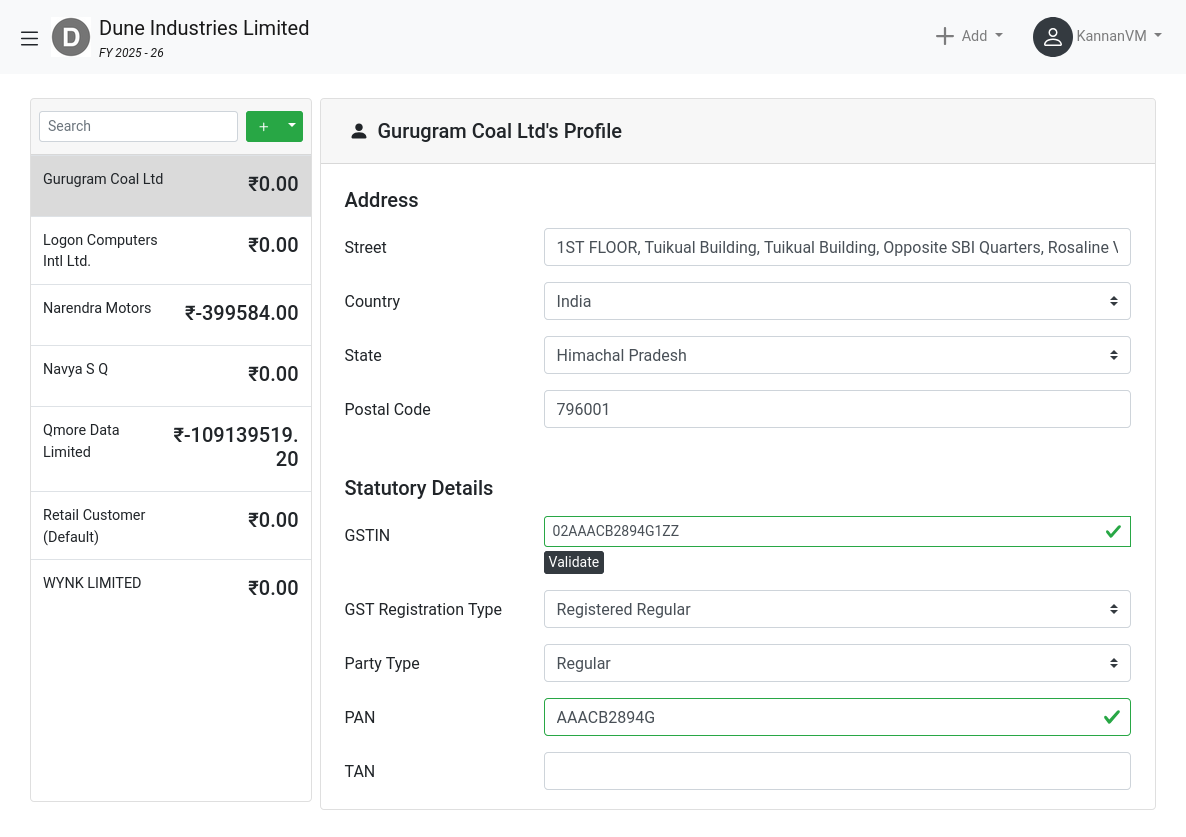
Task: Open the hamburger navigation menu
Action: [29, 38]
